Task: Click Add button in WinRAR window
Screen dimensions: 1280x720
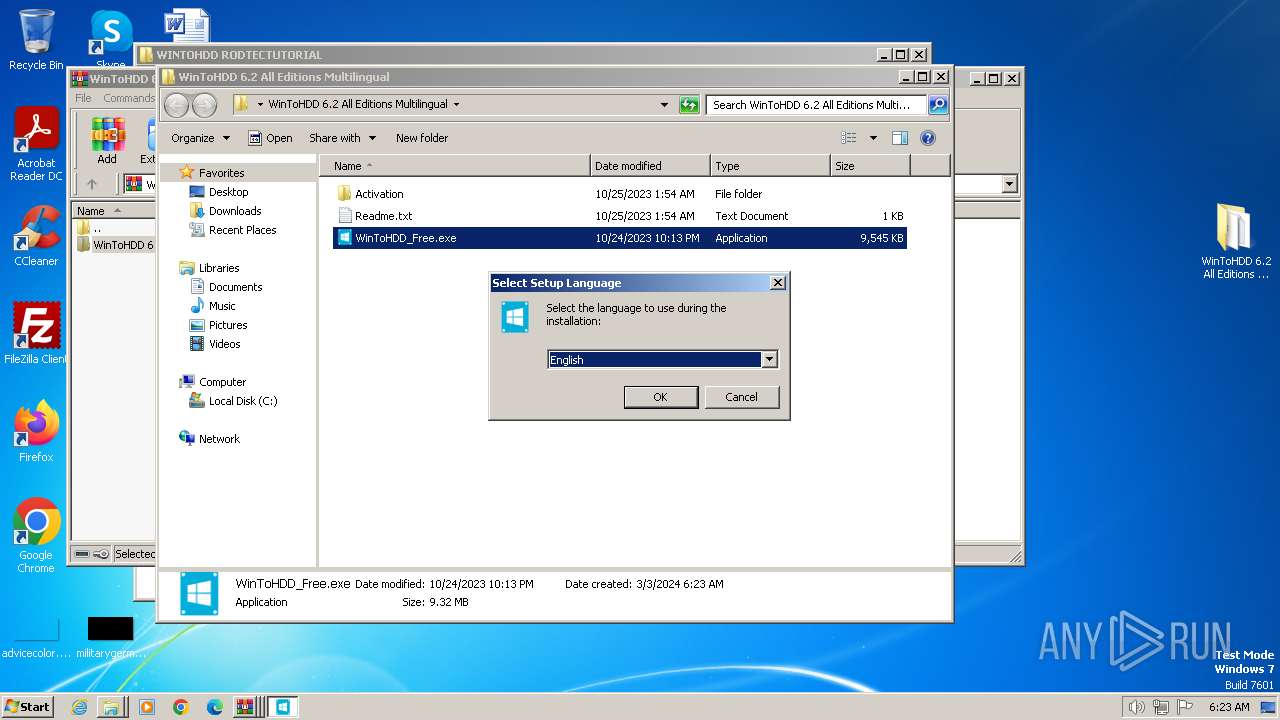Action: coord(107,140)
